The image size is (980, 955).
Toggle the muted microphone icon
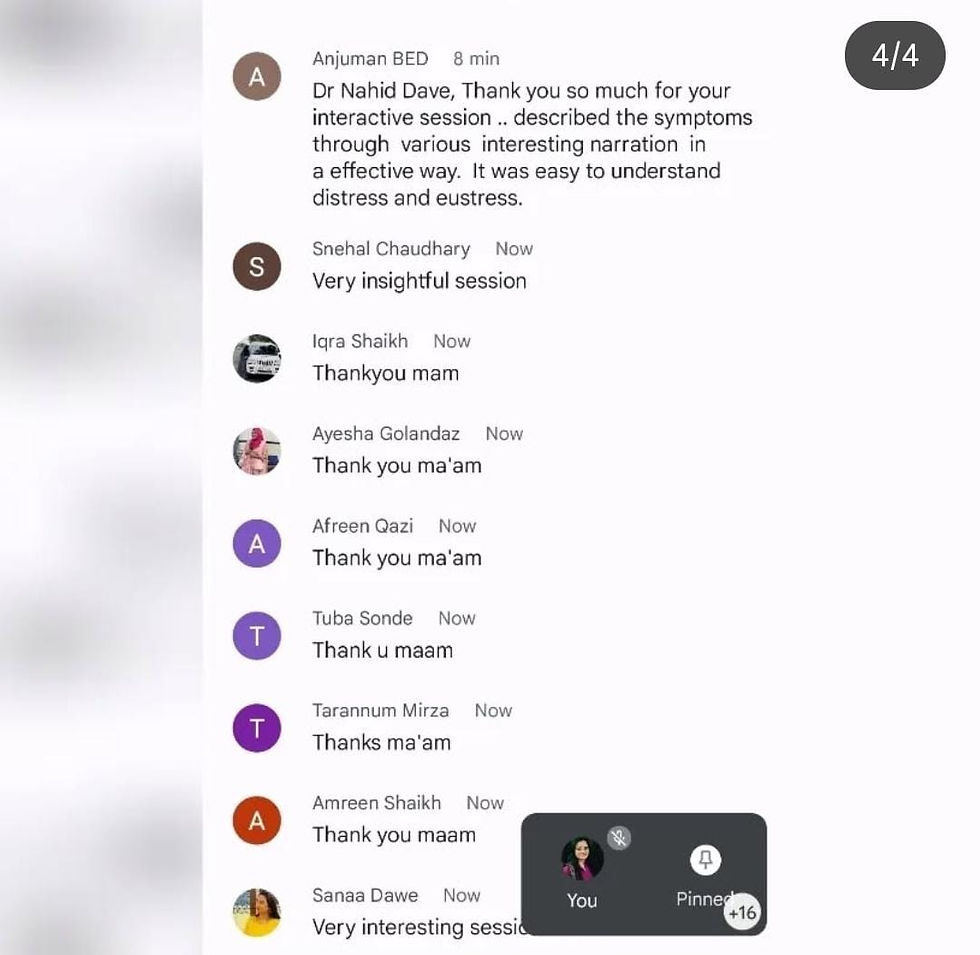[619, 838]
